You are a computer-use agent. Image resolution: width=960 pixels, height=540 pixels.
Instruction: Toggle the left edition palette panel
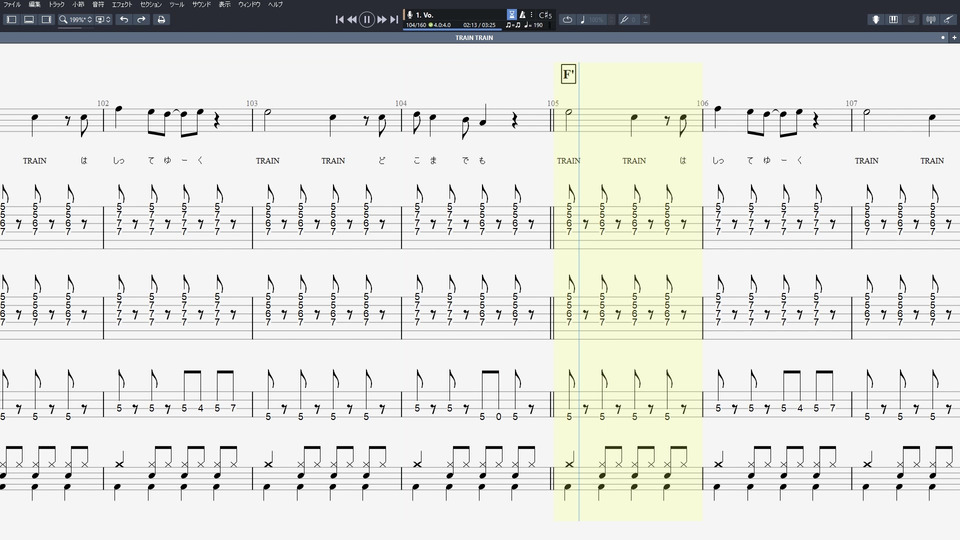point(12,20)
